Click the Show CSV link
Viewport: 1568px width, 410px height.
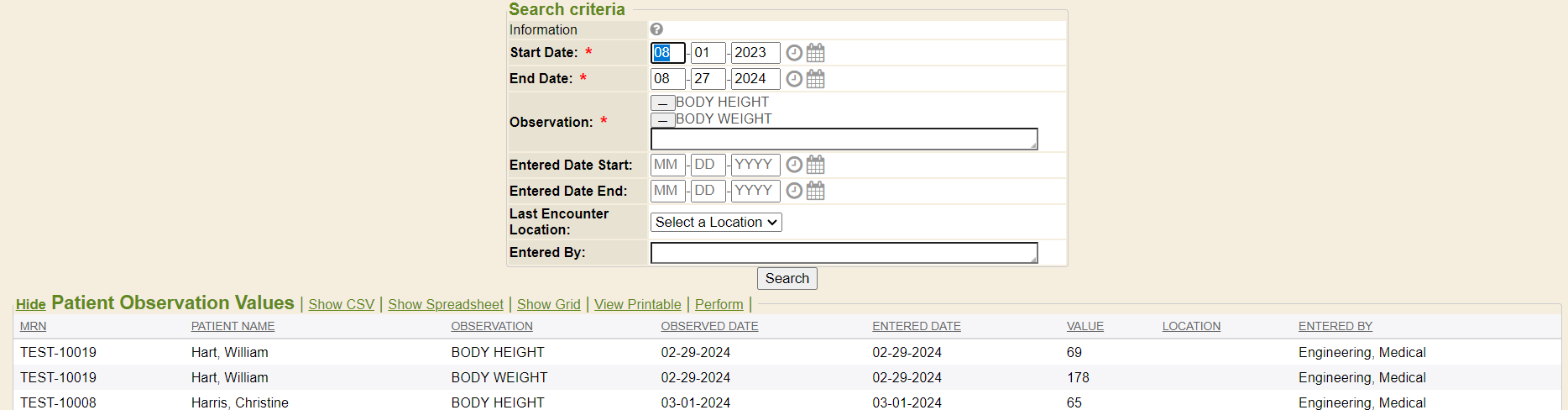[x=341, y=304]
